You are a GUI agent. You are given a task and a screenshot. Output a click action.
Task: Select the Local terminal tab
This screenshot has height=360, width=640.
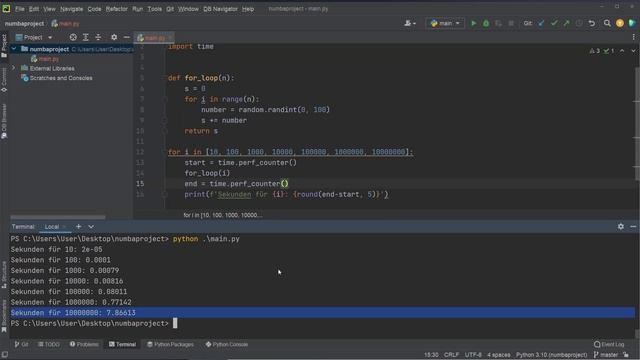tap(52, 227)
